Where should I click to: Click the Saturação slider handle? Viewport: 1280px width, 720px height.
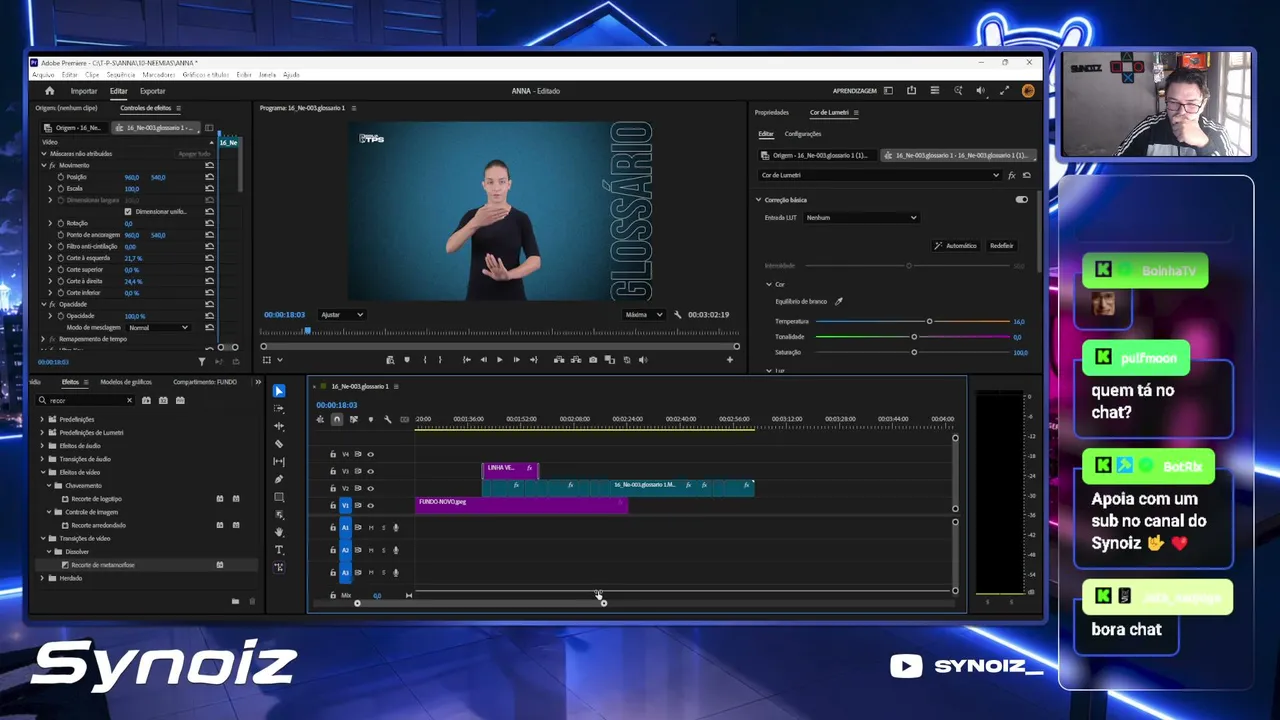914,352
